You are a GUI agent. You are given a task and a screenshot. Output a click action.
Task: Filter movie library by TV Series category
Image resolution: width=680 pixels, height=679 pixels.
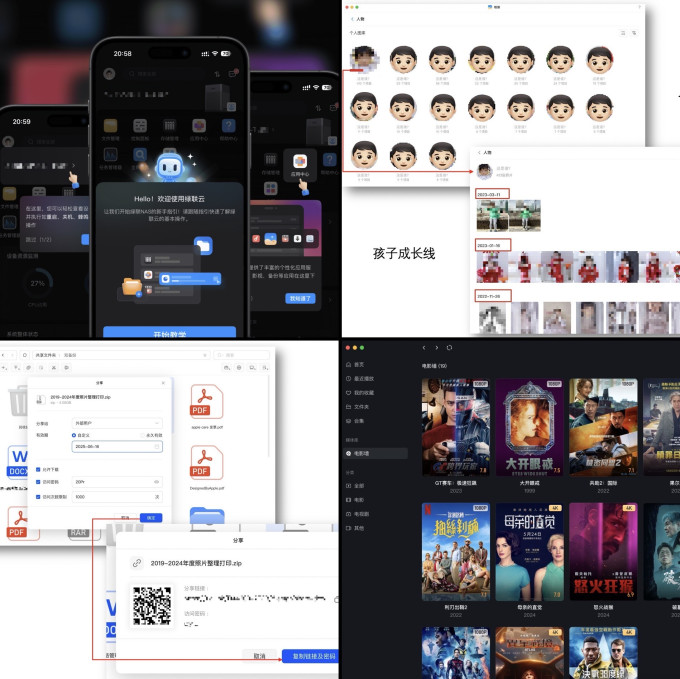357,514
